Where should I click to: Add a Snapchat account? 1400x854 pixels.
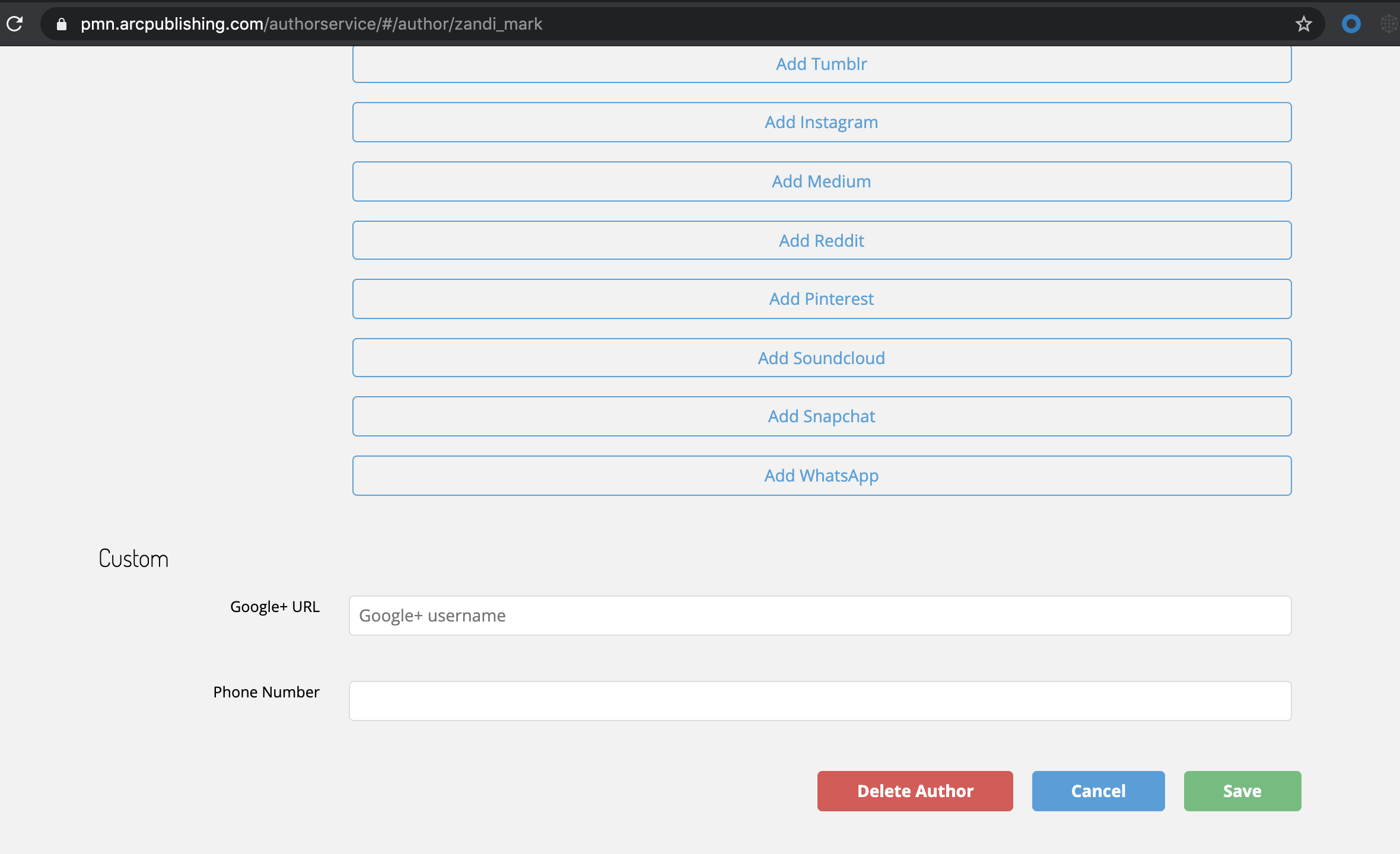click(822, 416)
